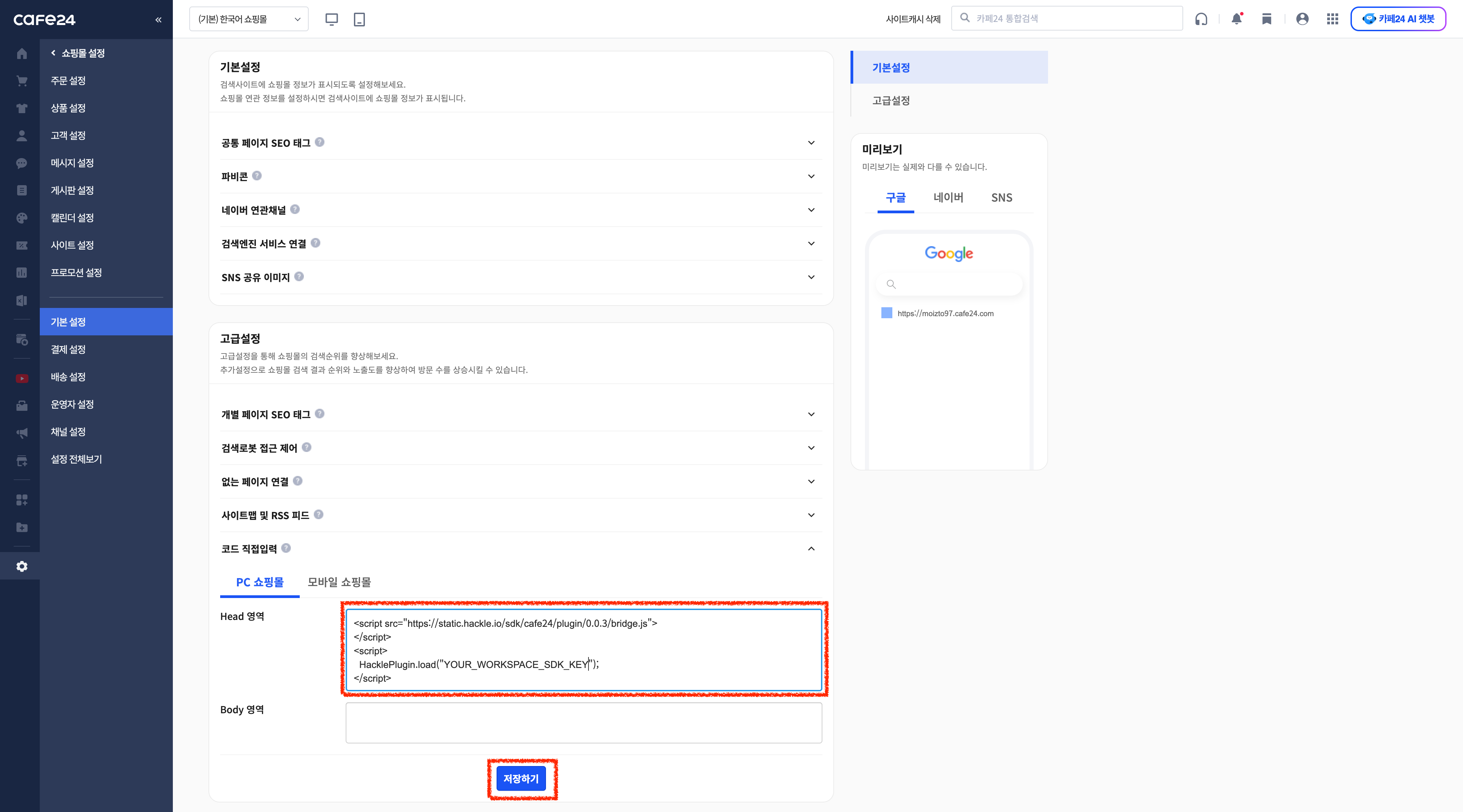Expand the 개별 페이지 SEO 태그 section
The width and height of the screenshot is (1463, 812).
pos(811,414)
